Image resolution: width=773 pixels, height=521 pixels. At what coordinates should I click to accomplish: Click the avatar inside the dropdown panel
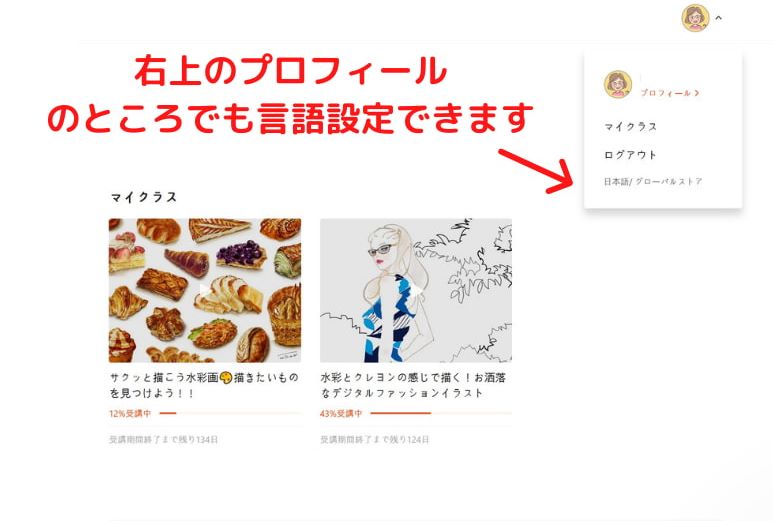click(618, 84)
